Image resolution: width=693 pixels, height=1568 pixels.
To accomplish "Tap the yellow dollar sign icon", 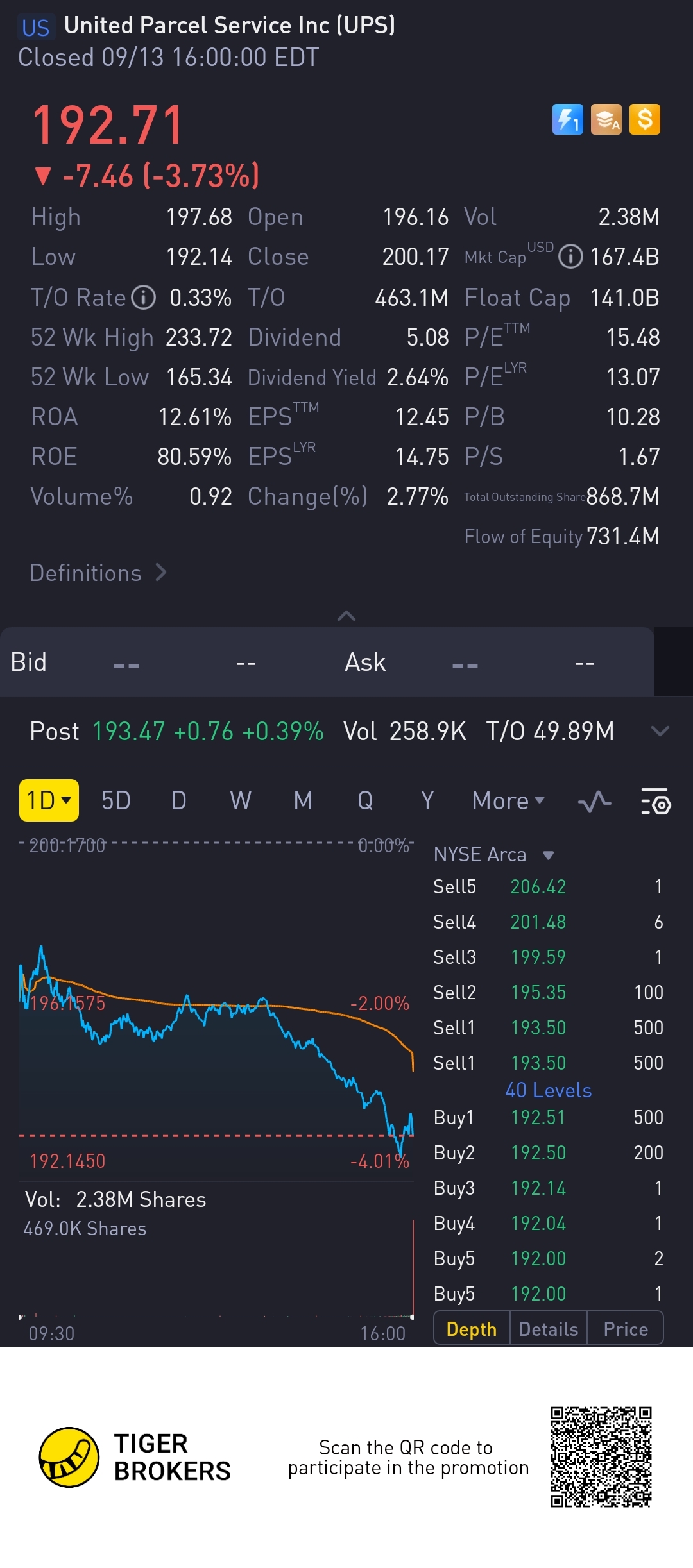I will pyautogui.click(x=645, y=119).
